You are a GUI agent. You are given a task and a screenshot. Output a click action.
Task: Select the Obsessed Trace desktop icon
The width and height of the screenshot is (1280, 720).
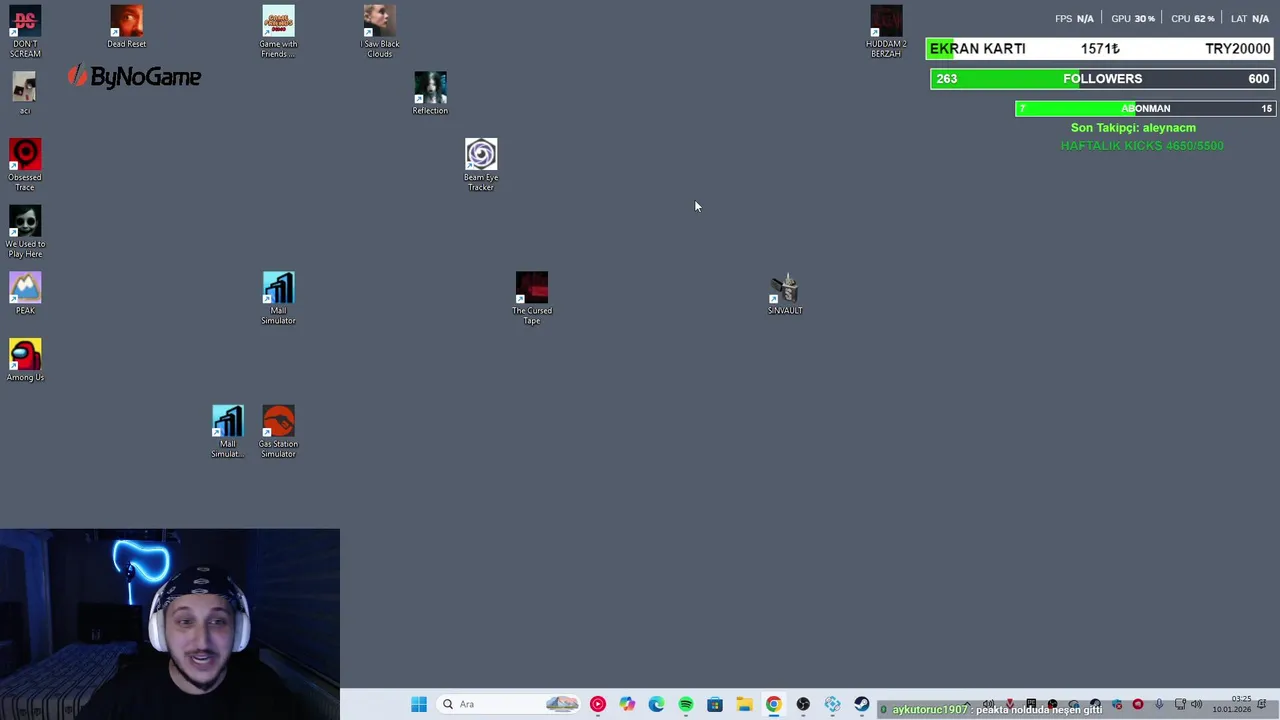point(25,165)
